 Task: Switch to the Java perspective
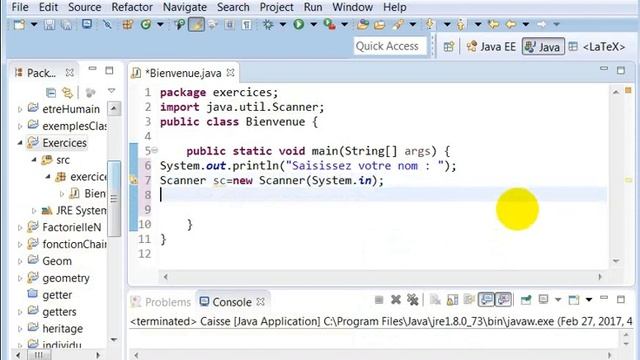(x=543, y=47)
